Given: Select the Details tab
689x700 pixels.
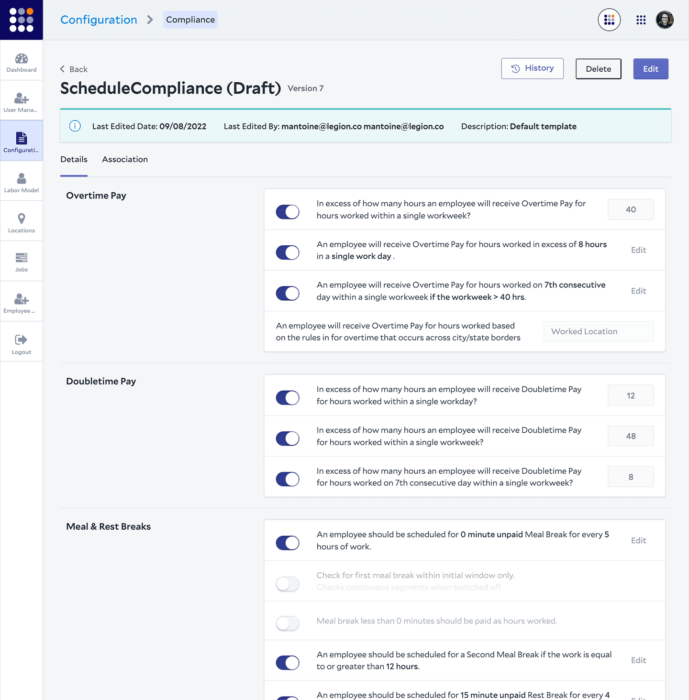Looking at the screenshot, I should pyautogui.click(x=73, y=160).
